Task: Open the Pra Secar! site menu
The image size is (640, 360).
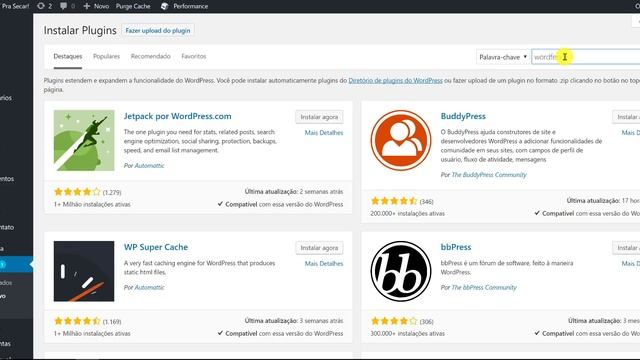Action: 16,6
